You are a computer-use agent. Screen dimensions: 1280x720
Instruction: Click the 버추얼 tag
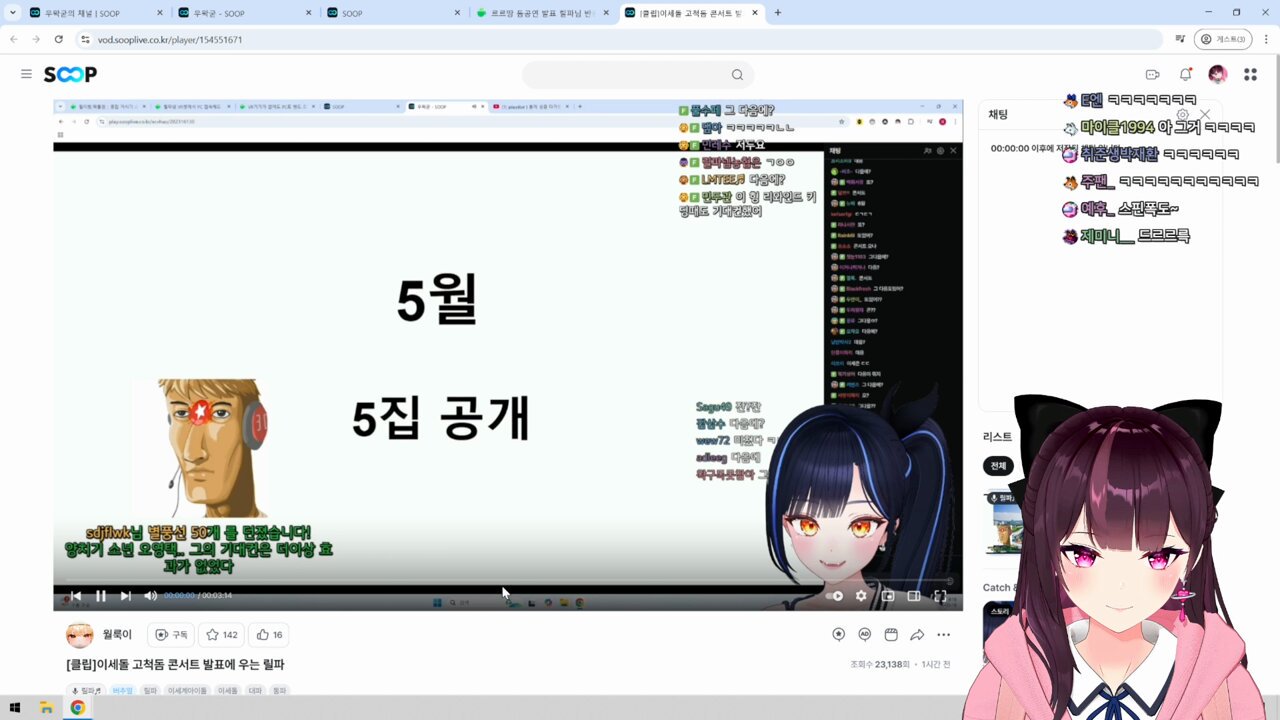point(123,691)
